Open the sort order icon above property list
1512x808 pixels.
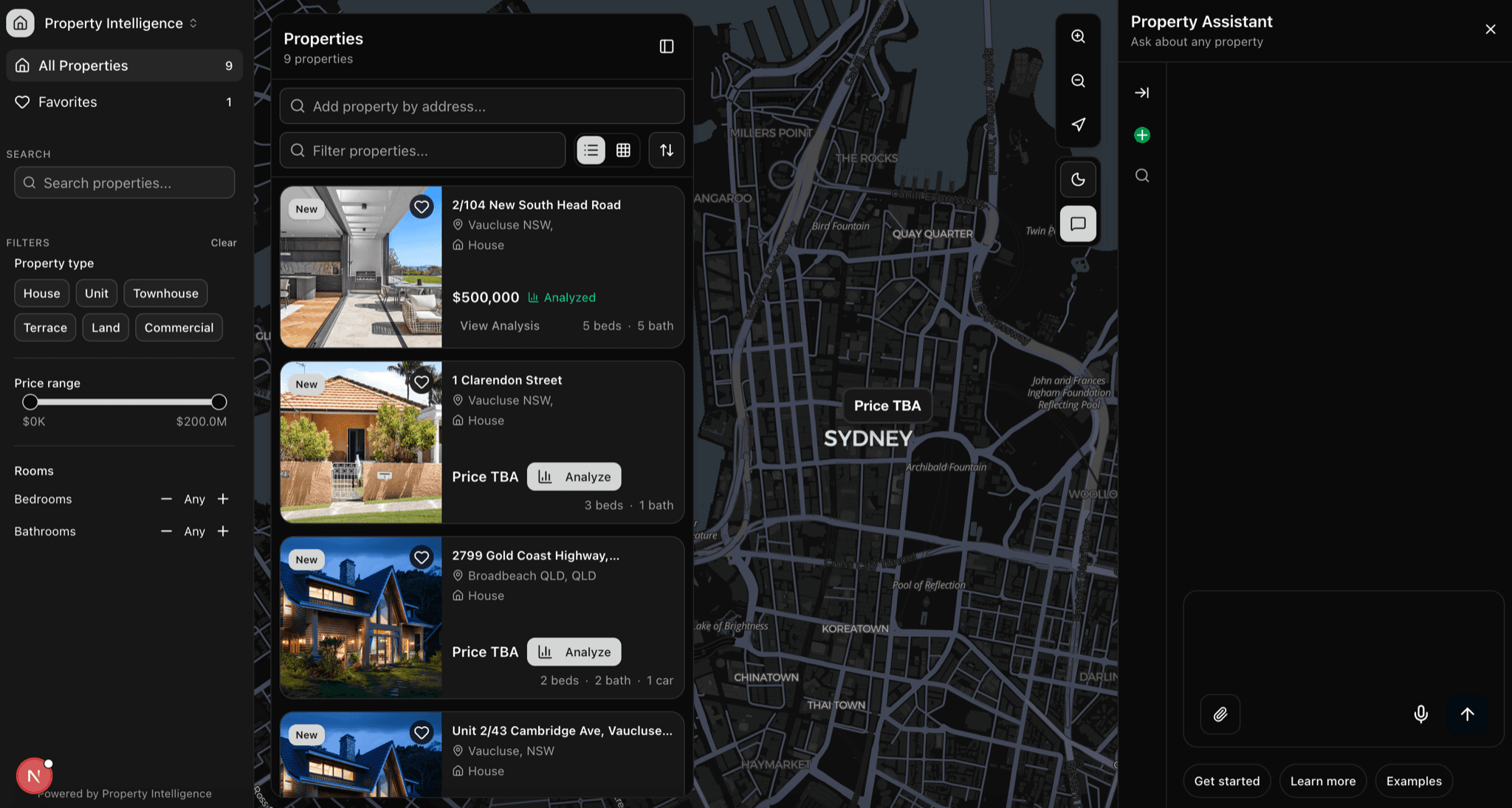pos(666,150)
